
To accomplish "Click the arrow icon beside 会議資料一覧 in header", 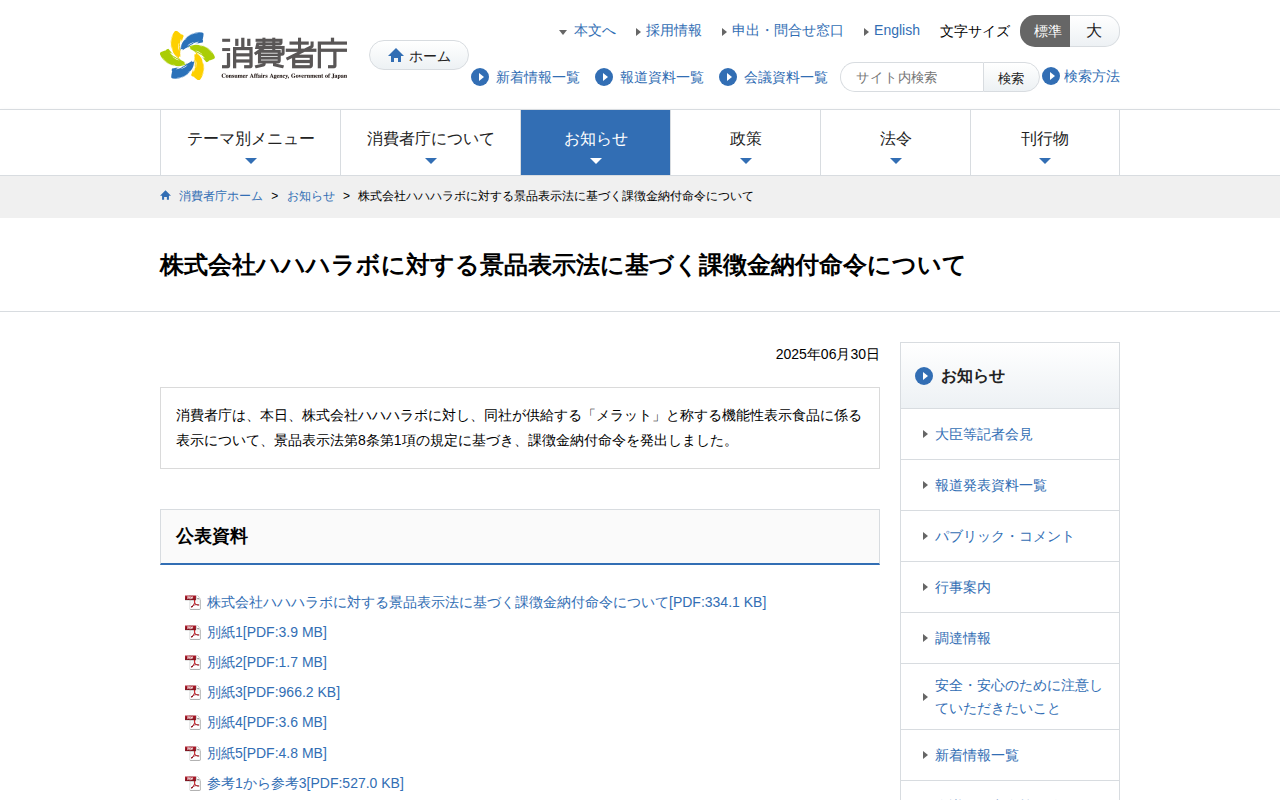I will click(728, 77).
